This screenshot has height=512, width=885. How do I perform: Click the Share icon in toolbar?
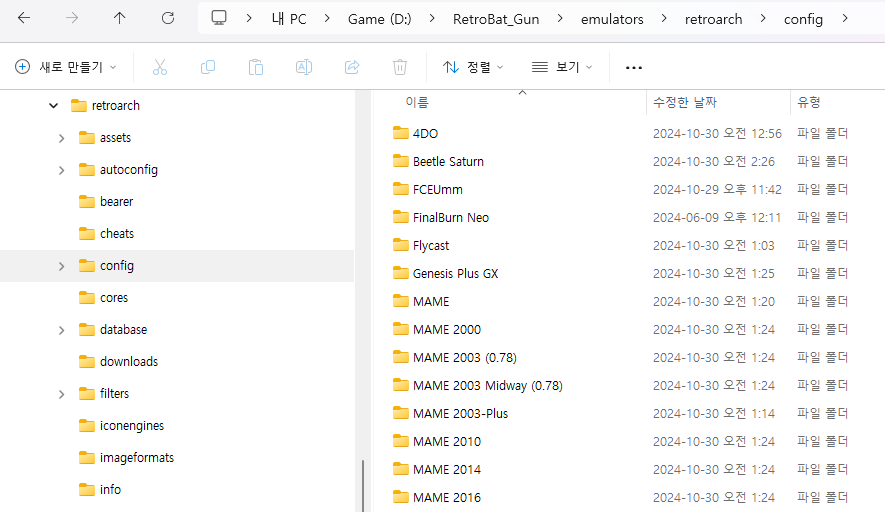coord(352,67)
